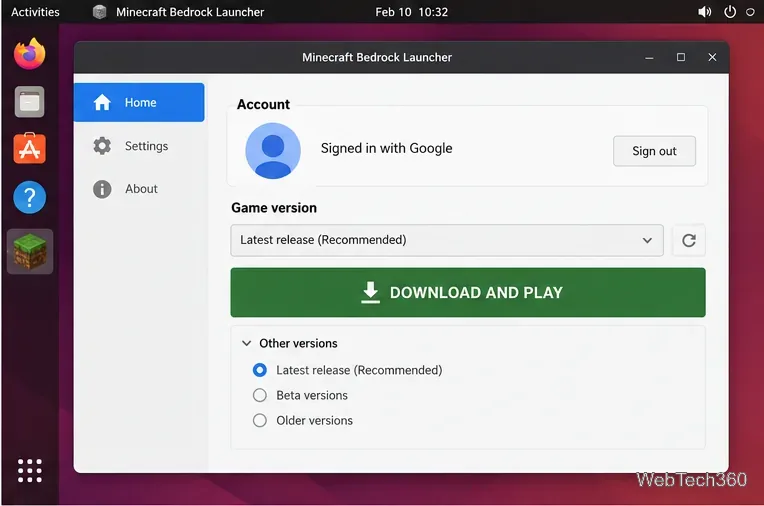The width and height of the screenshot is (764, 506).
Task: Collapse the Other versions section
Action: [247, 343]
